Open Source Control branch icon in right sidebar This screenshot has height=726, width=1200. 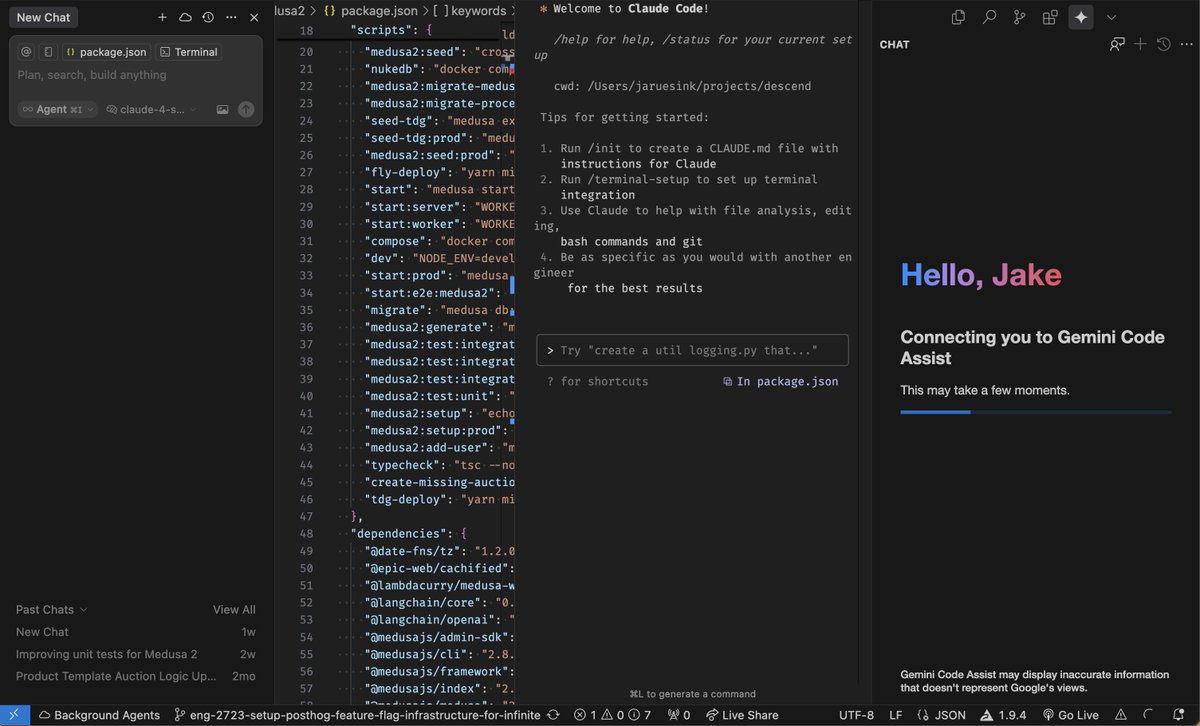tap(1019, 17)
